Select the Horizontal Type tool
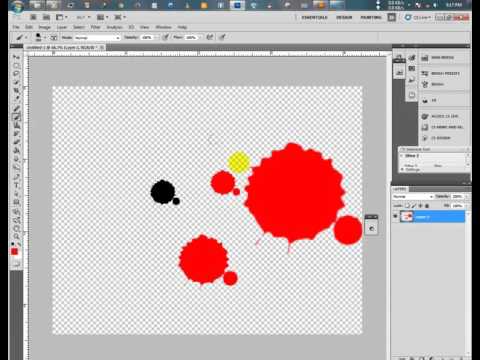The image size is (480, 360). click(16, 185)
